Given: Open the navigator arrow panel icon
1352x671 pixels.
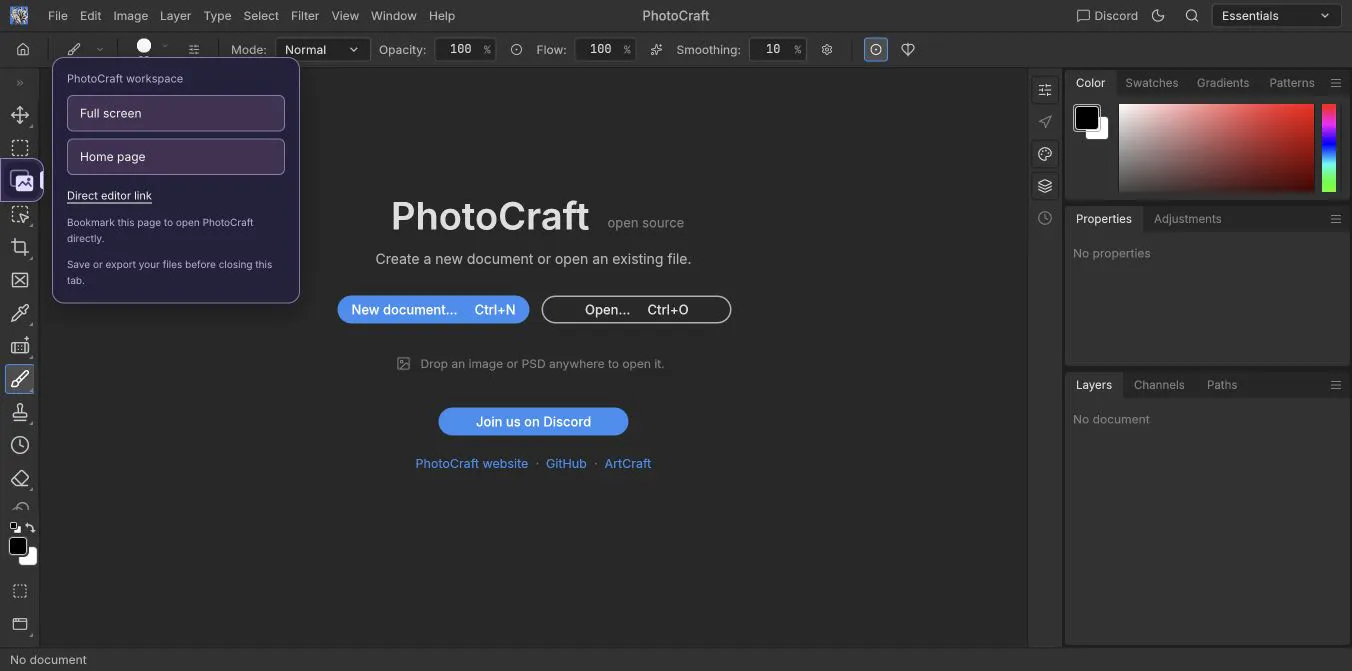Looking at the screenshot, I should tap(1045, 122).
